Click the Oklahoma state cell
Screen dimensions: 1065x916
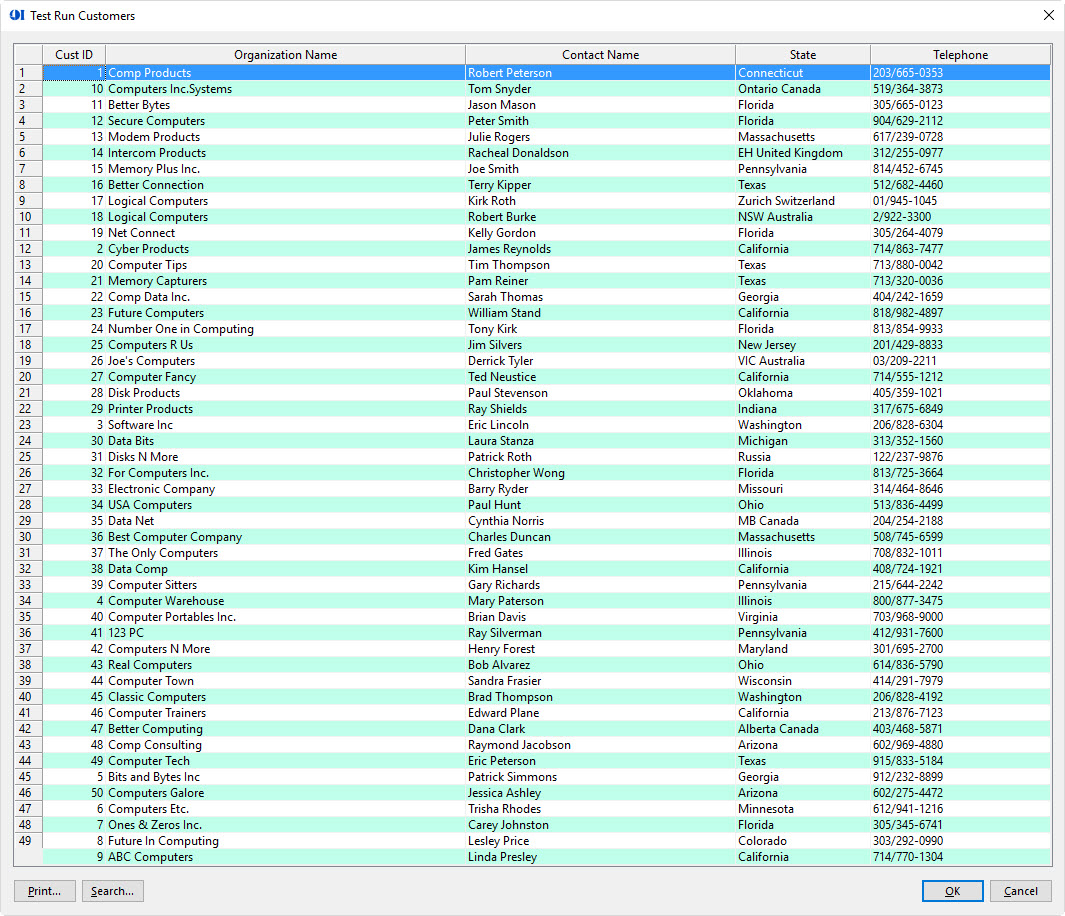click(x=803, y=392)
